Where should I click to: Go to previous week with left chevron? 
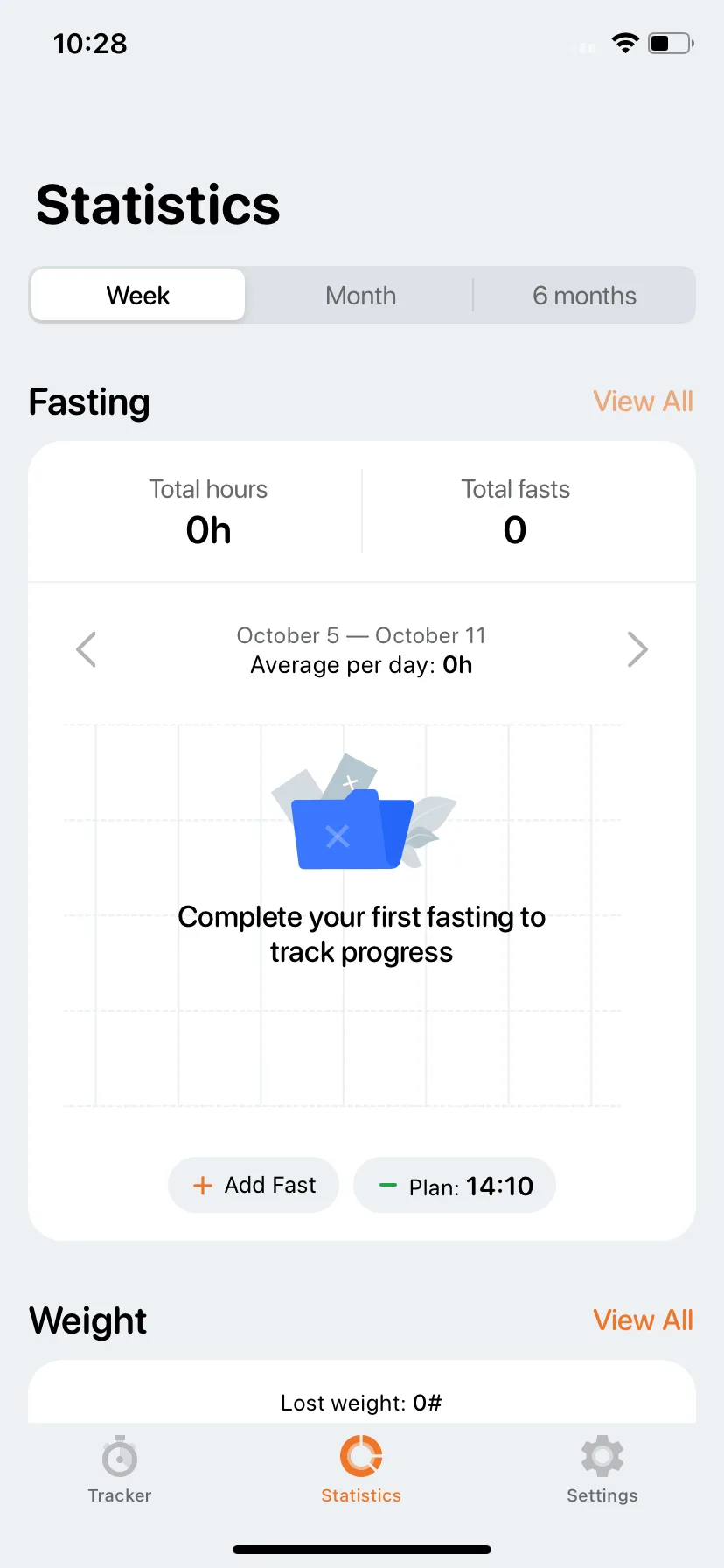(86, 649)
